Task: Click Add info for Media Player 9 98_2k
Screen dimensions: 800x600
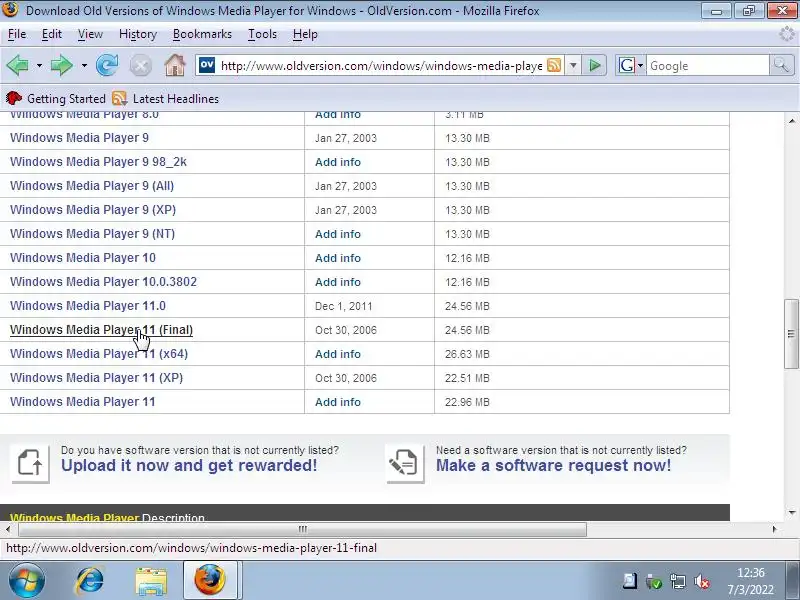Action: pyautogui.click(x=338, y=162)
